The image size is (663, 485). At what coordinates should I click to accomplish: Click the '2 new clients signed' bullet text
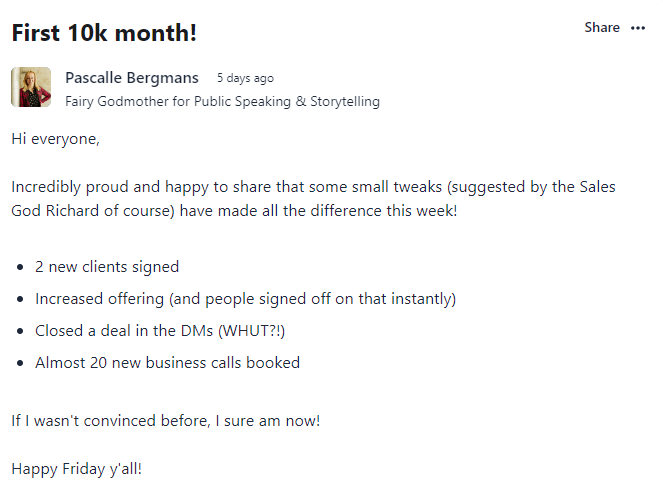click(x=107, y=267)
